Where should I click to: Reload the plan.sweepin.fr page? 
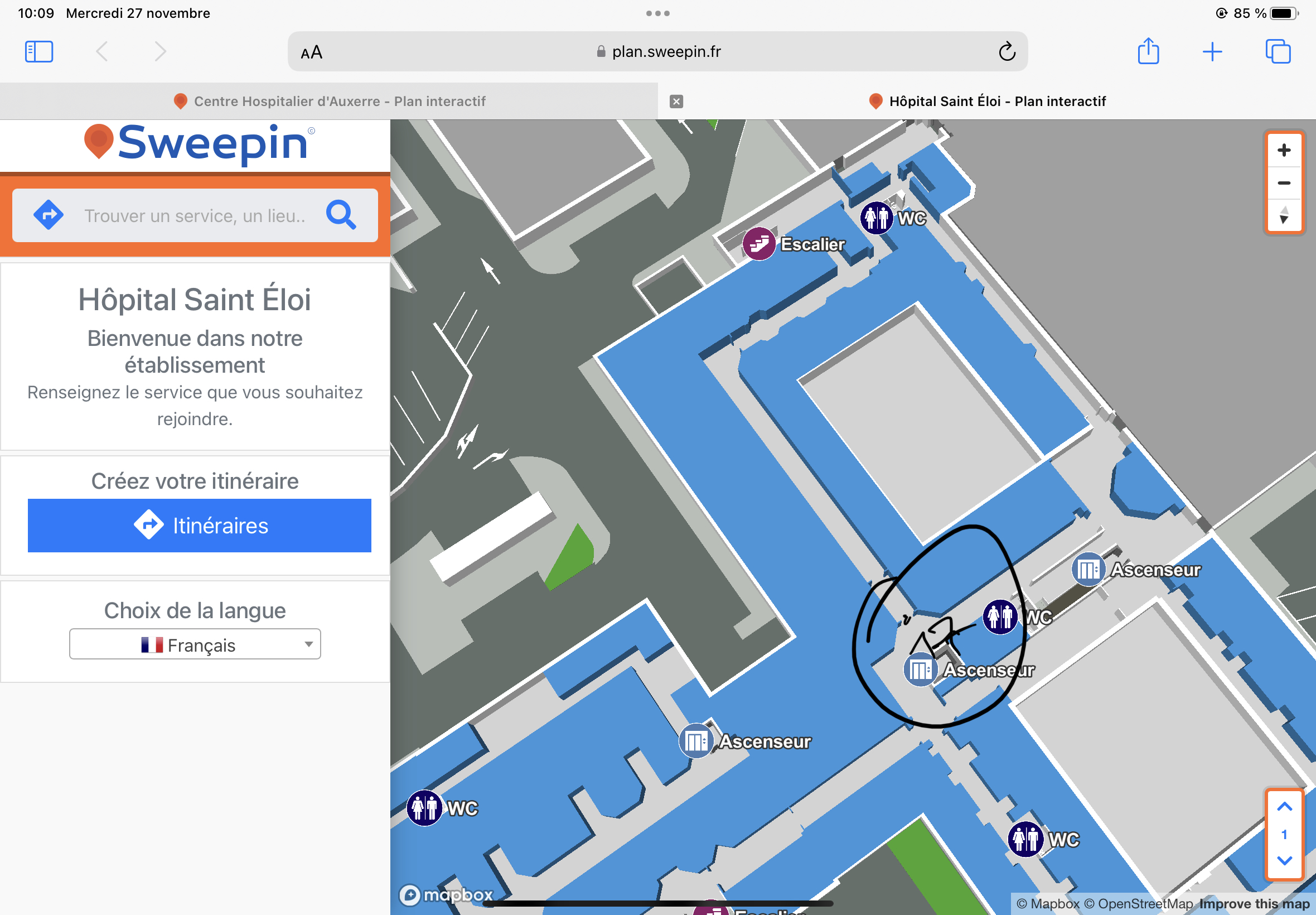pyautogui.click(x=1007, y=51)
